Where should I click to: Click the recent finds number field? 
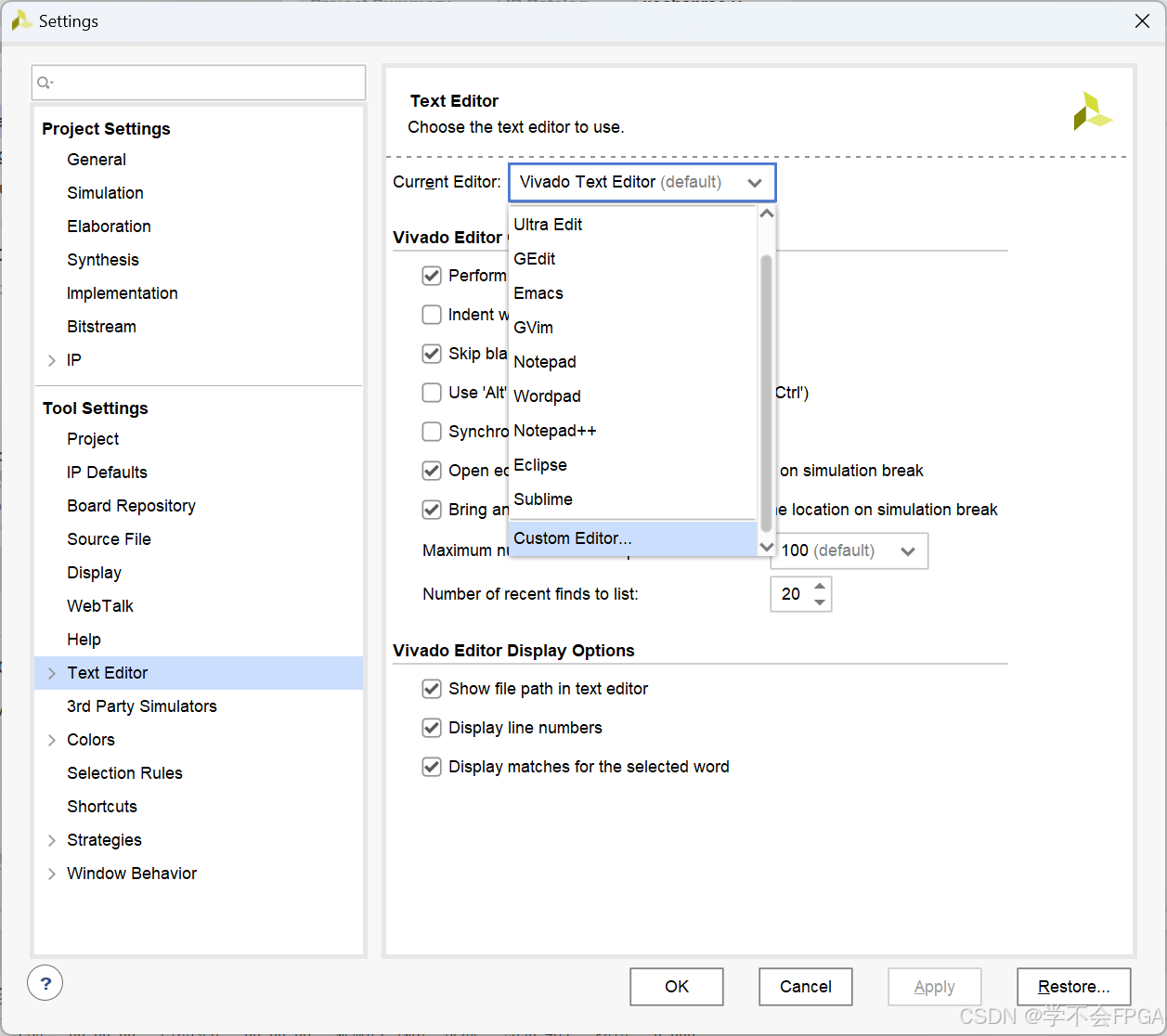tap(791, 594)
